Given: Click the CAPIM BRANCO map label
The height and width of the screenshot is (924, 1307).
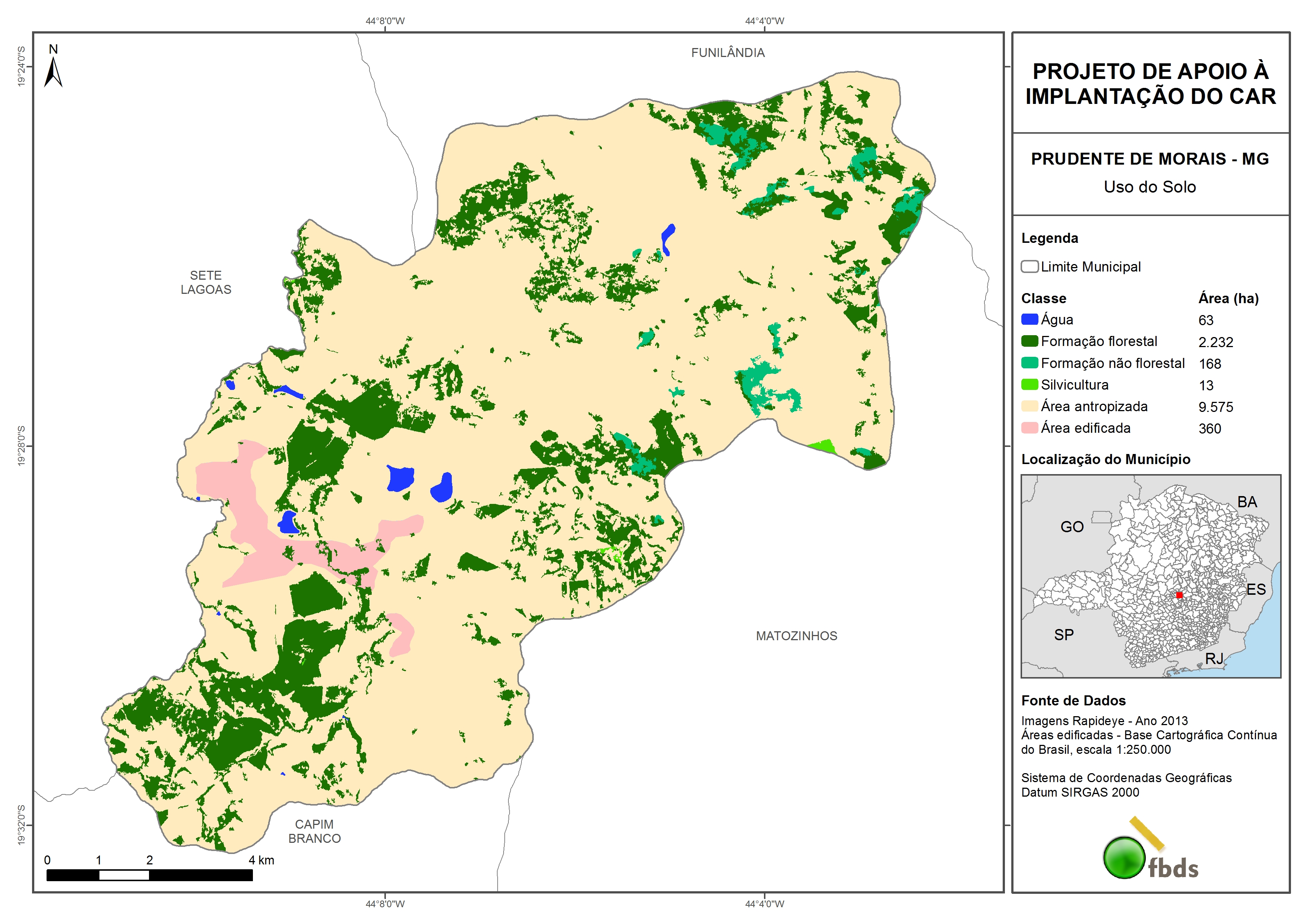Looking at the screenshot, I should 314,831.
